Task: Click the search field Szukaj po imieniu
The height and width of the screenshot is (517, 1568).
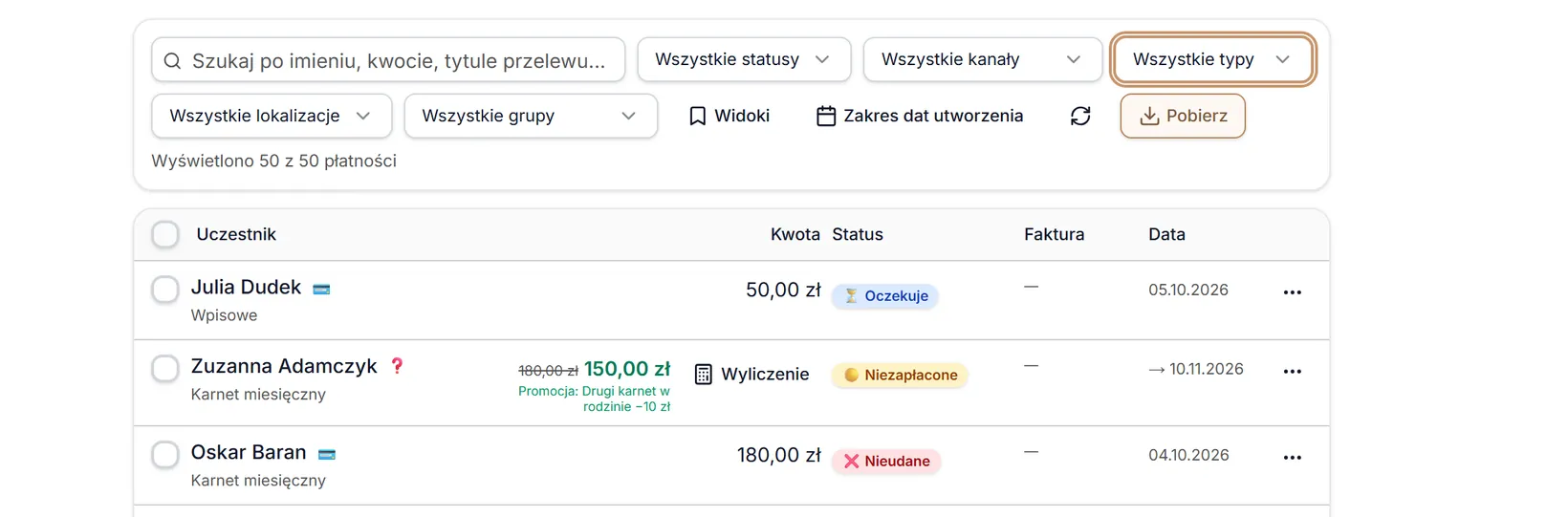Action: (388, 60)
